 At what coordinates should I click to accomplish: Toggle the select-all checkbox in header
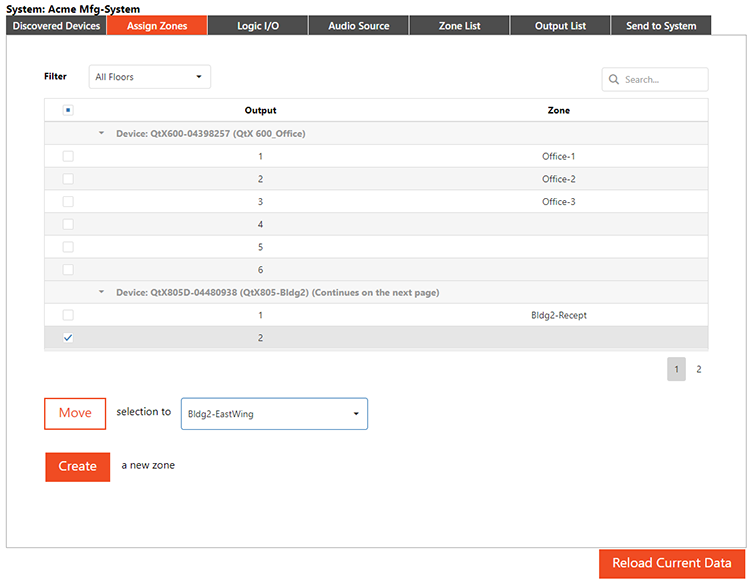click(68, 110)
